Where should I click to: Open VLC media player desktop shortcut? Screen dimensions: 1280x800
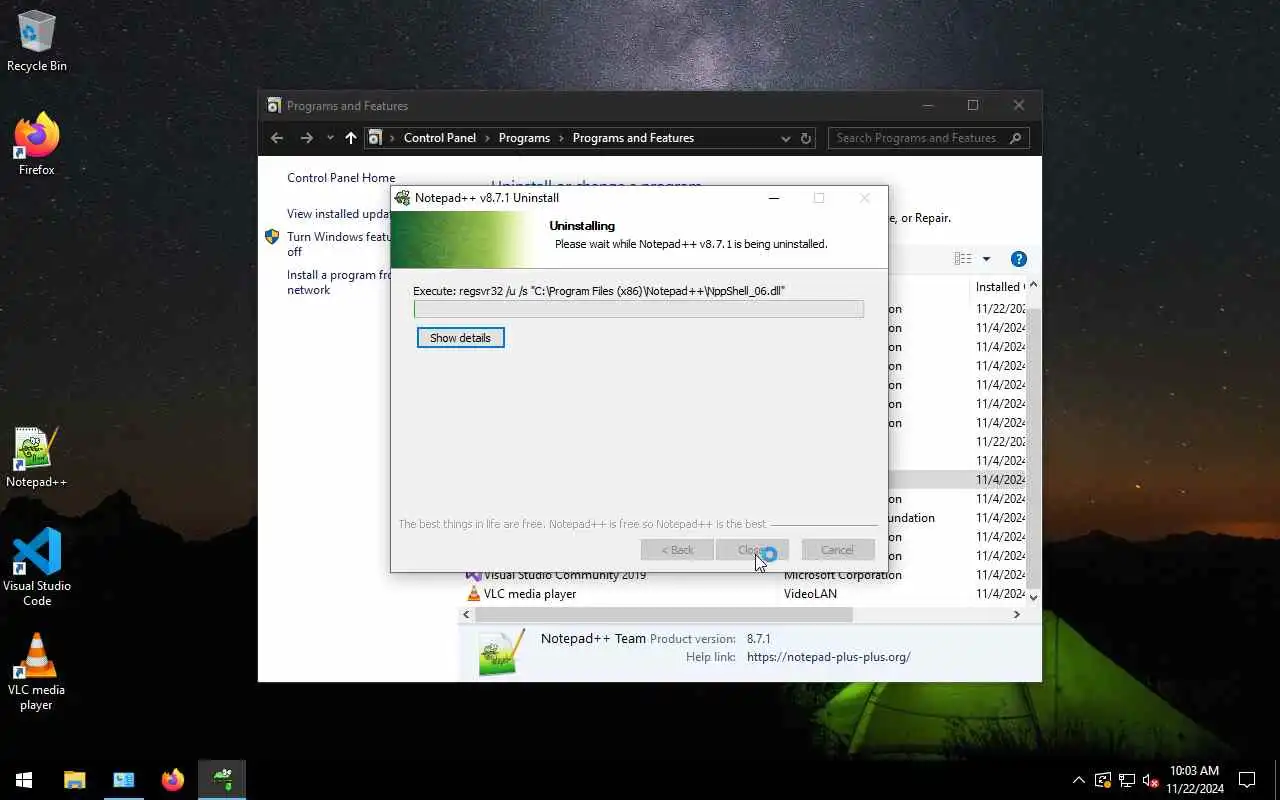(x=37, y=672)
